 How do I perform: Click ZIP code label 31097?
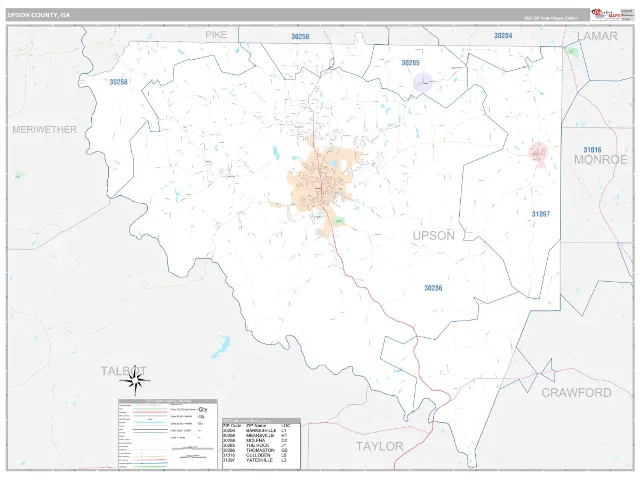point(541,213)
